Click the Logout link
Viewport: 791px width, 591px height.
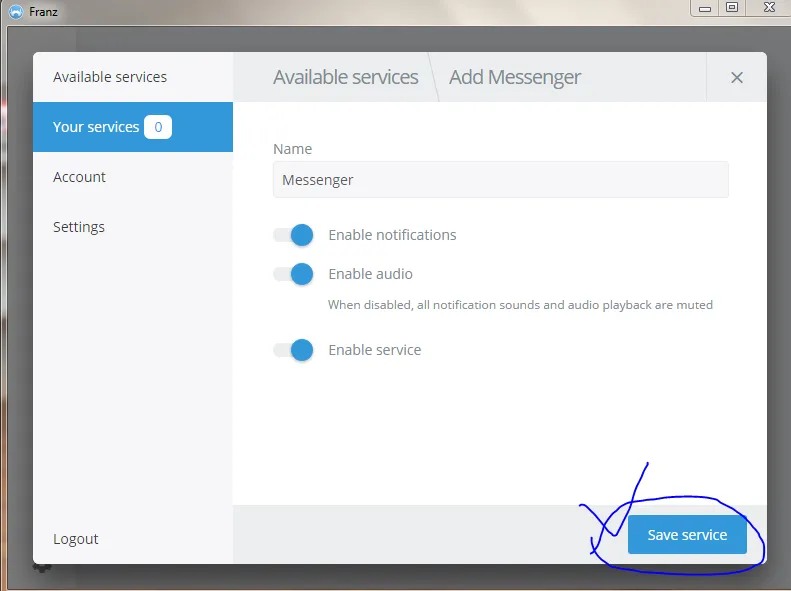76,539
